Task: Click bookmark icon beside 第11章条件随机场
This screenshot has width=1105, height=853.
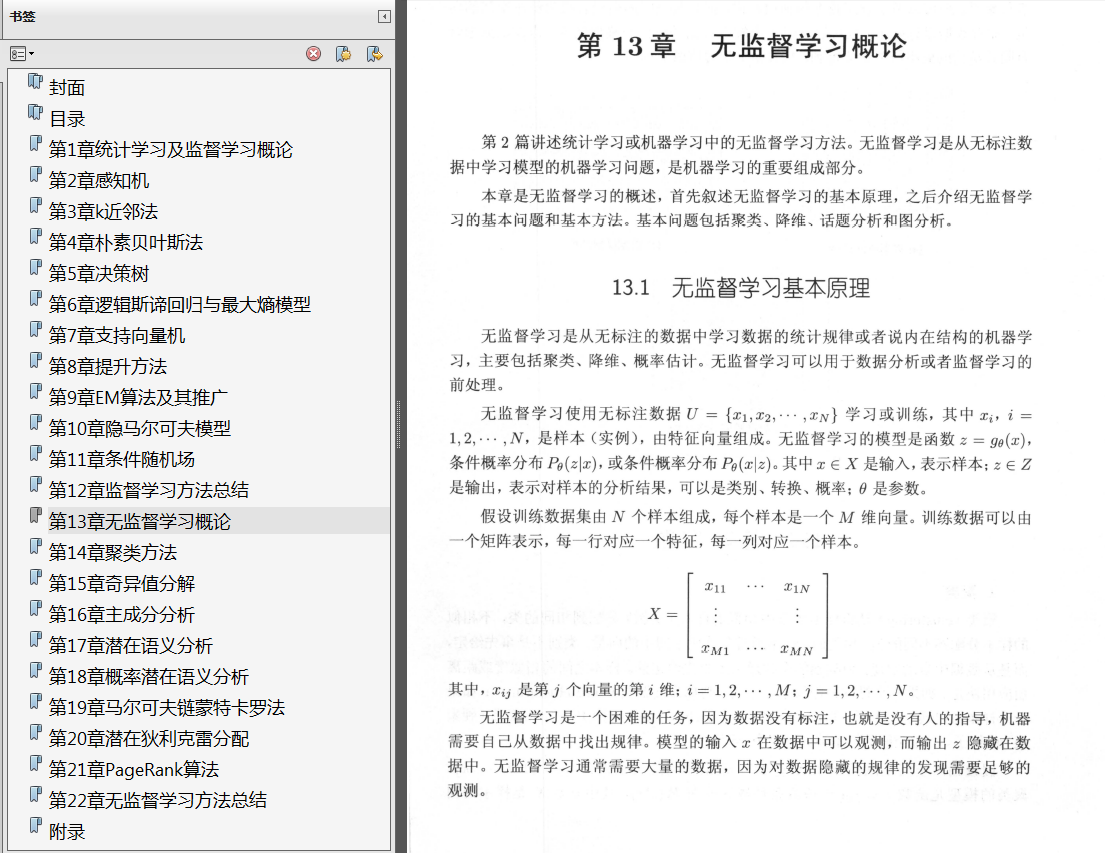Action: point(35,453)
